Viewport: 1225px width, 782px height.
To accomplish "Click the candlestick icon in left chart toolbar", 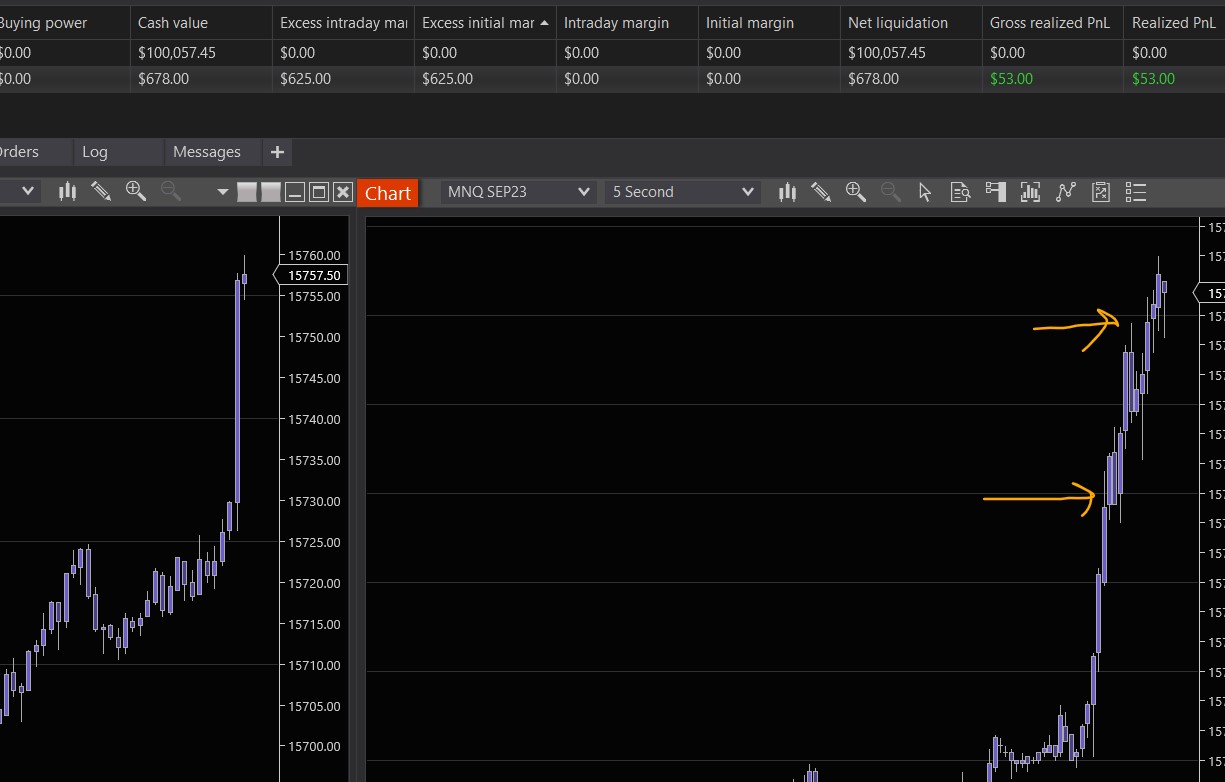I will [67, 192].
